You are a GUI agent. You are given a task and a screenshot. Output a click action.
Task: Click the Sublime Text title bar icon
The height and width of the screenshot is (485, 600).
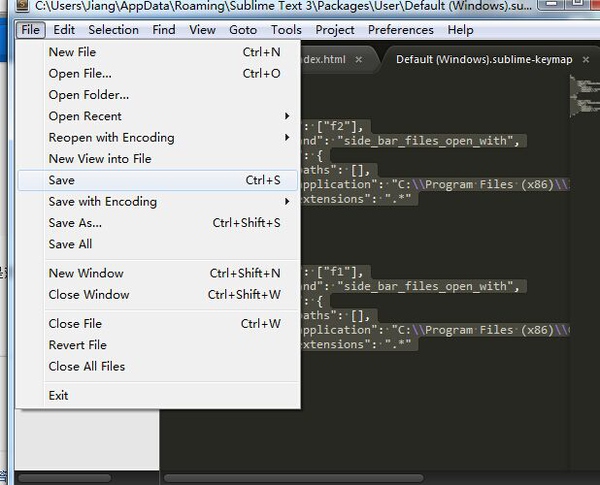(x=23, y=5)
